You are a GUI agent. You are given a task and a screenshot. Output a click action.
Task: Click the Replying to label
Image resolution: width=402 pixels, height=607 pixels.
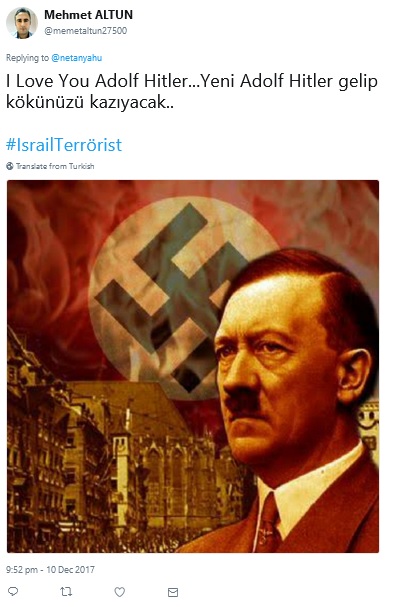tap(27, 58)
